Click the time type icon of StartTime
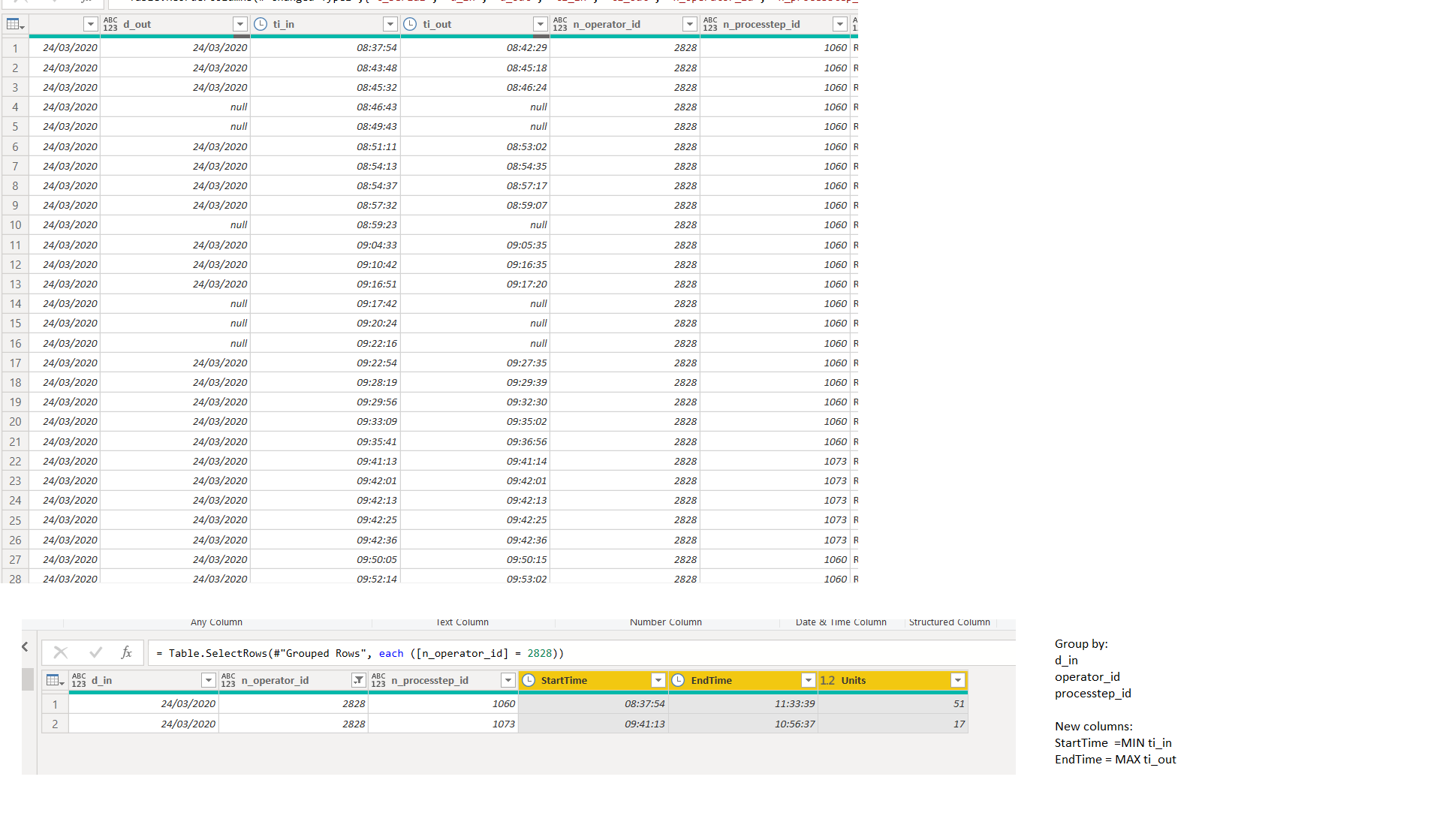The width and height of the screenshot is (1446, 840). click(x=529, y=681)
